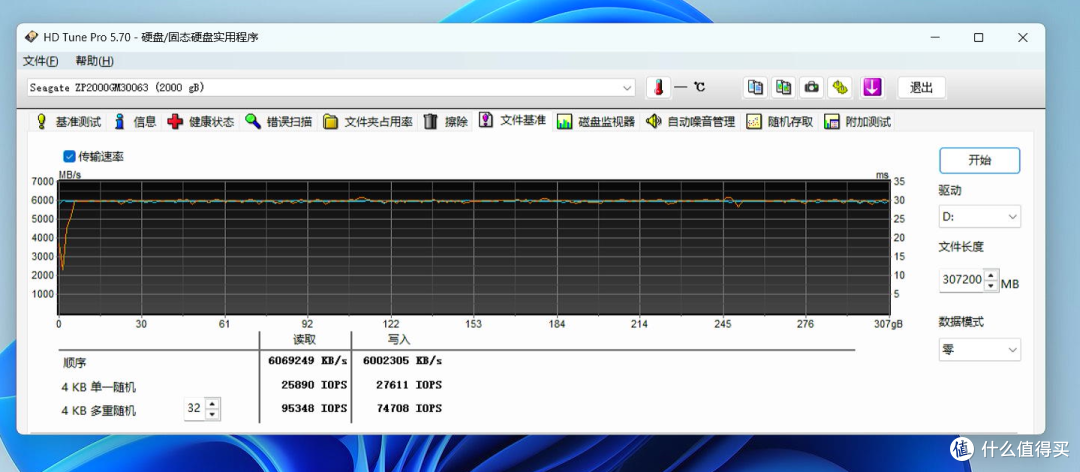Open the 附加测试 tab
The width and height of the screenshot is (1080, 472).
[x=858, y=122]
